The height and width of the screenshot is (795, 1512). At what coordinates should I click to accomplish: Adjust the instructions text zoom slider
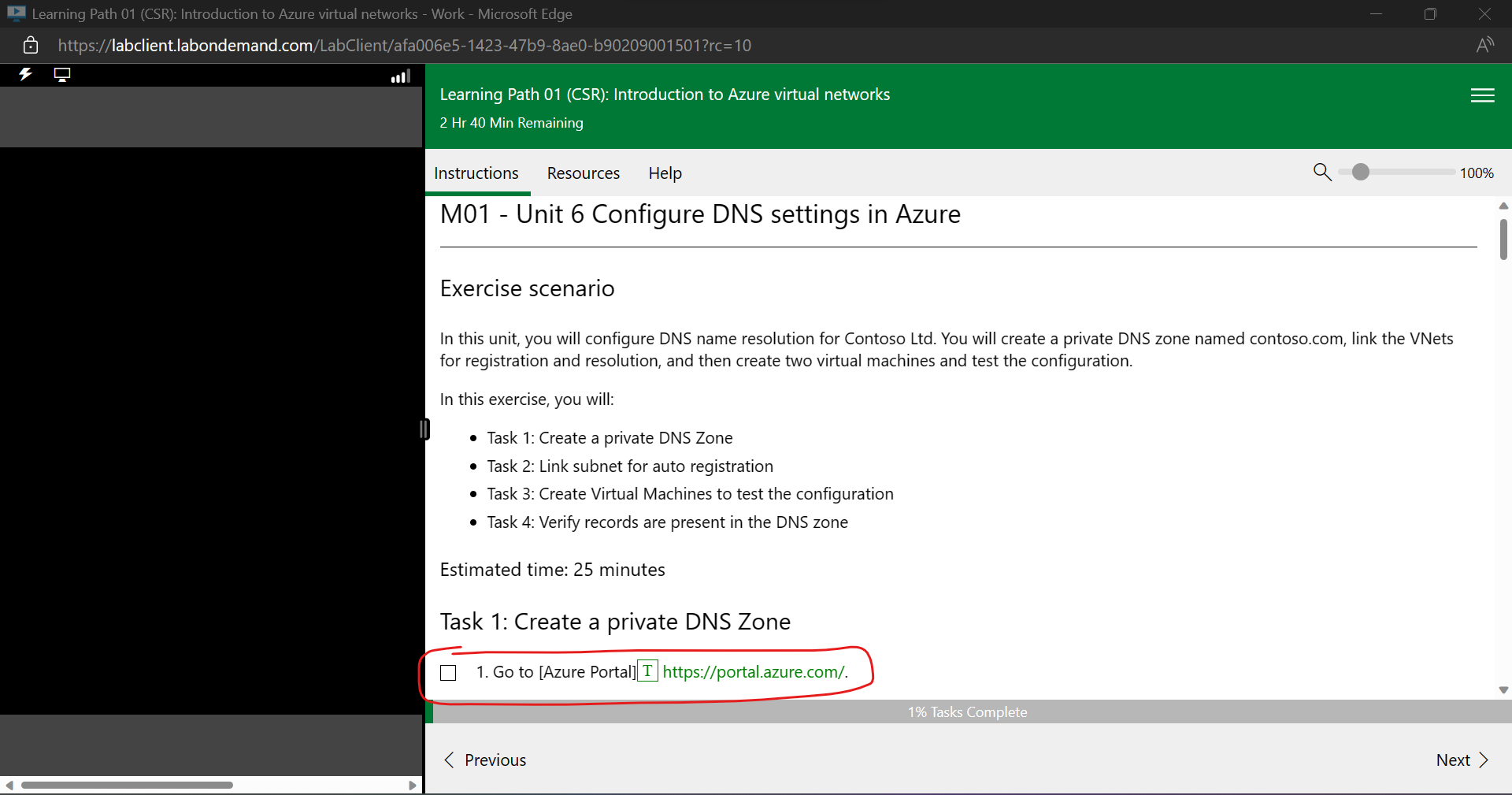coord(1362,173)
